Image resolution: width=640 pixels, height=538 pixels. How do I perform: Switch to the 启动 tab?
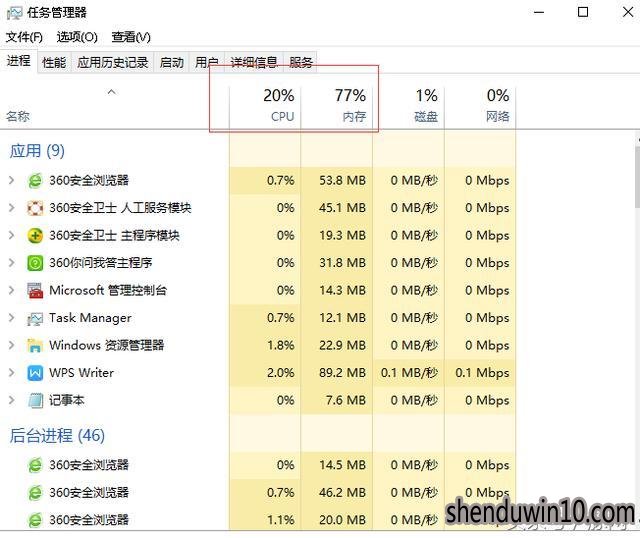[x=171, y=62]
